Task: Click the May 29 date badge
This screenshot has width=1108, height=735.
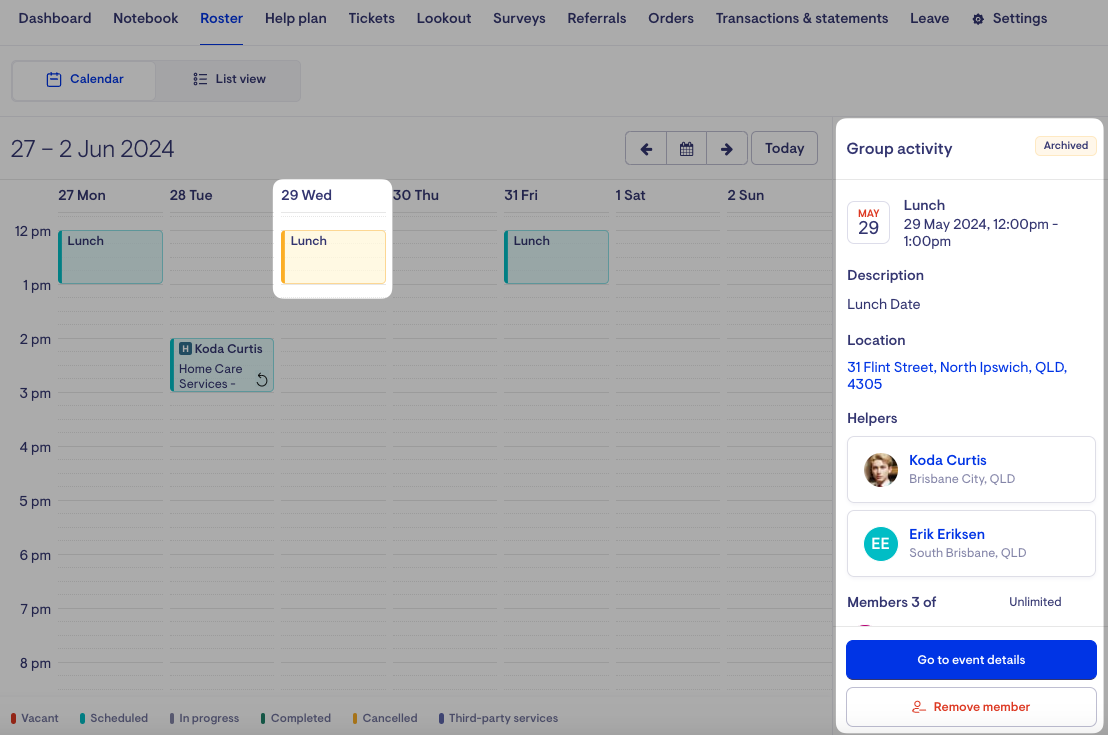Action: click(868, 222)
